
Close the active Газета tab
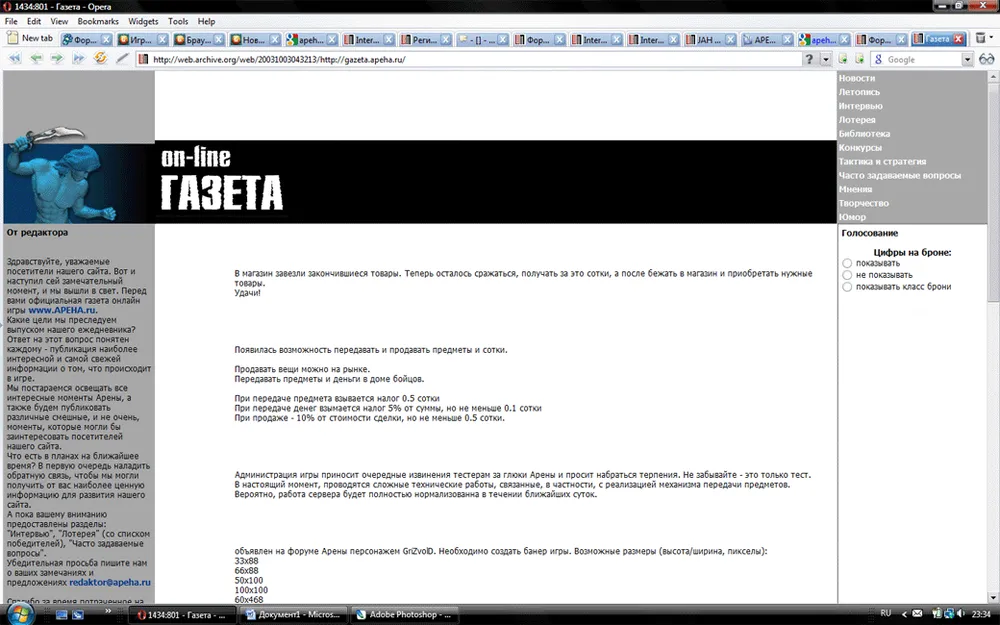(x=958, y=40)
